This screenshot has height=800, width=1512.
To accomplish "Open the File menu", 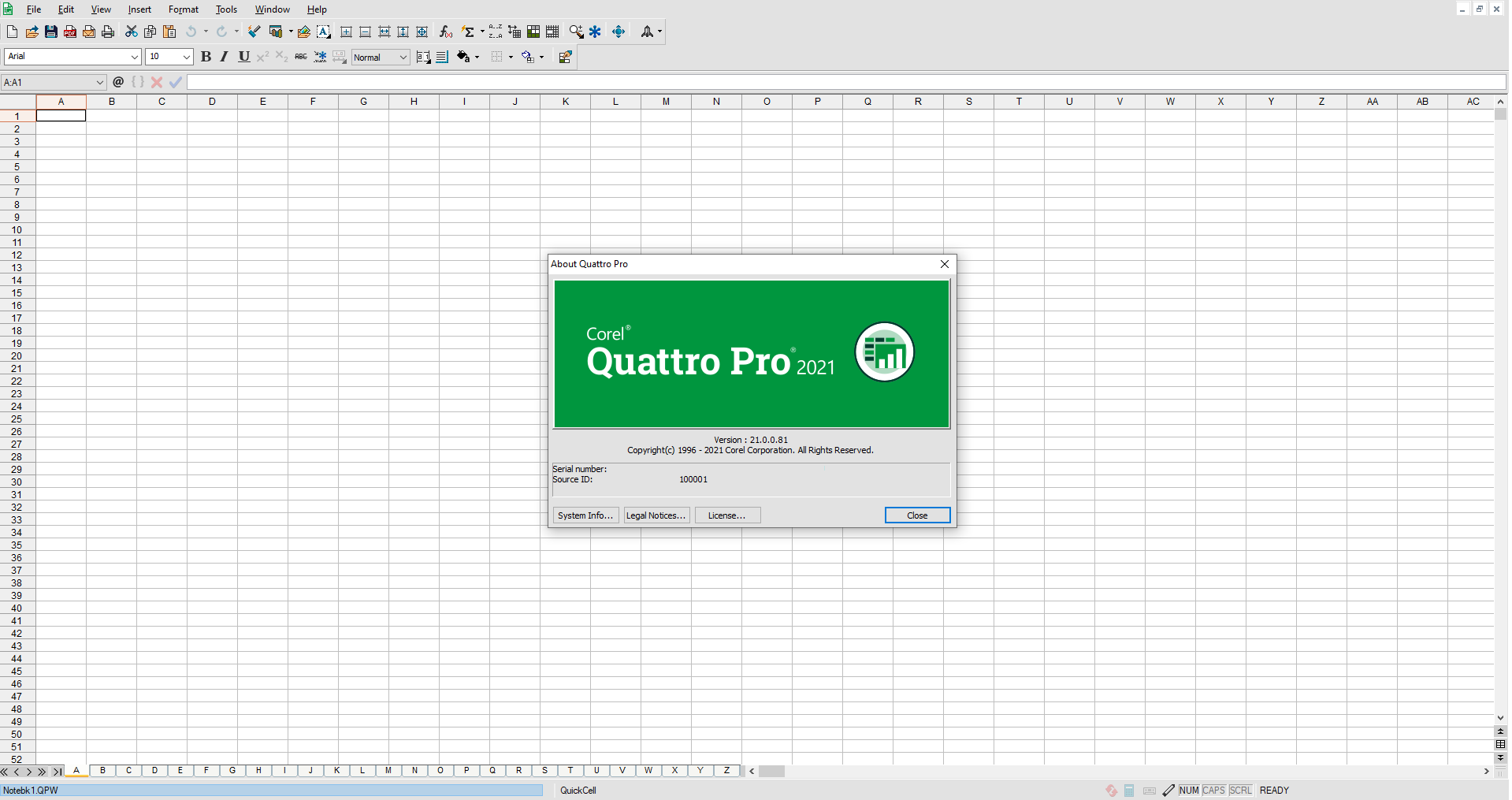I will (34, 9).
